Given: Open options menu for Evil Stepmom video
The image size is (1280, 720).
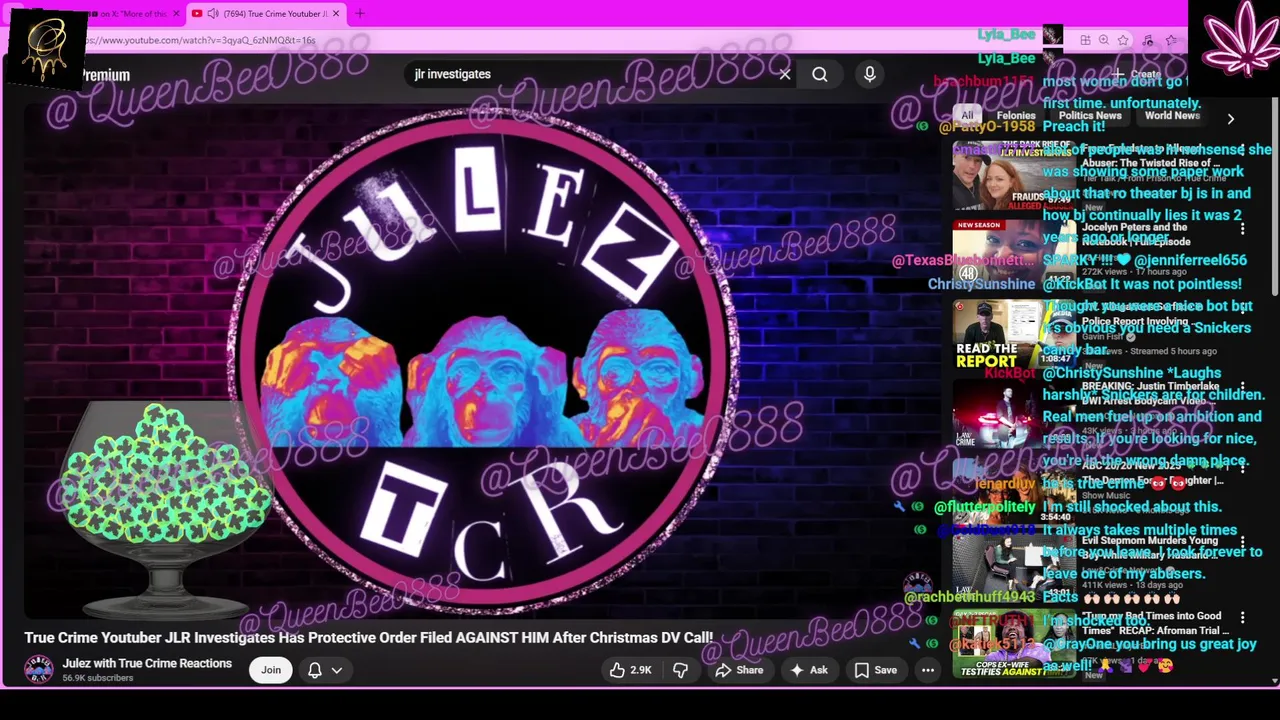Looking at the screenshot, I should [1243, 541].
